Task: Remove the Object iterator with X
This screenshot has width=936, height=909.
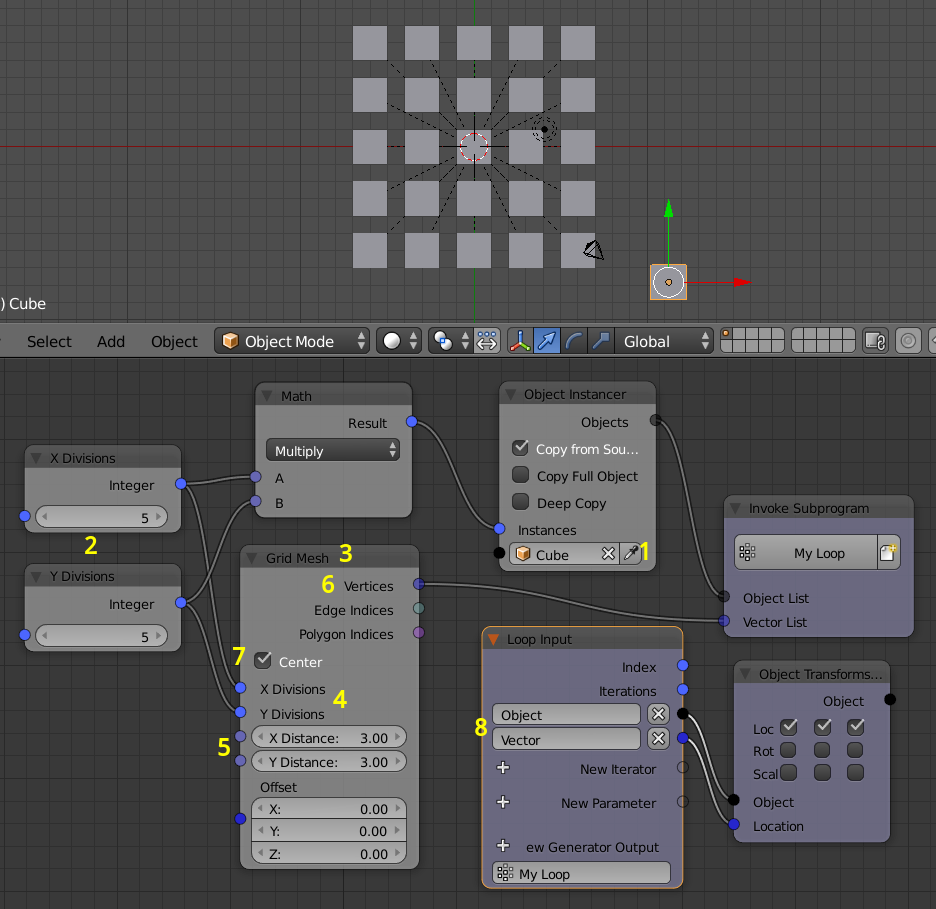Action: pos(658,714)
